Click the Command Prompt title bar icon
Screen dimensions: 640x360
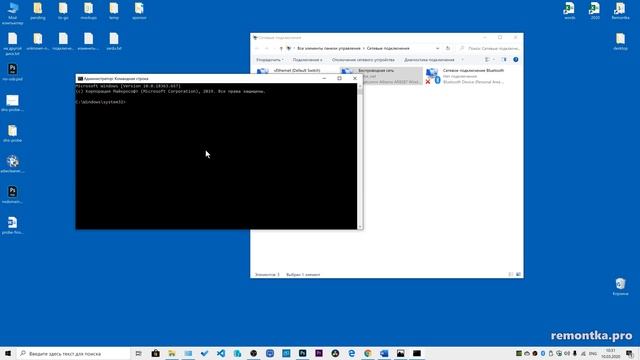[x=80, y=78]
